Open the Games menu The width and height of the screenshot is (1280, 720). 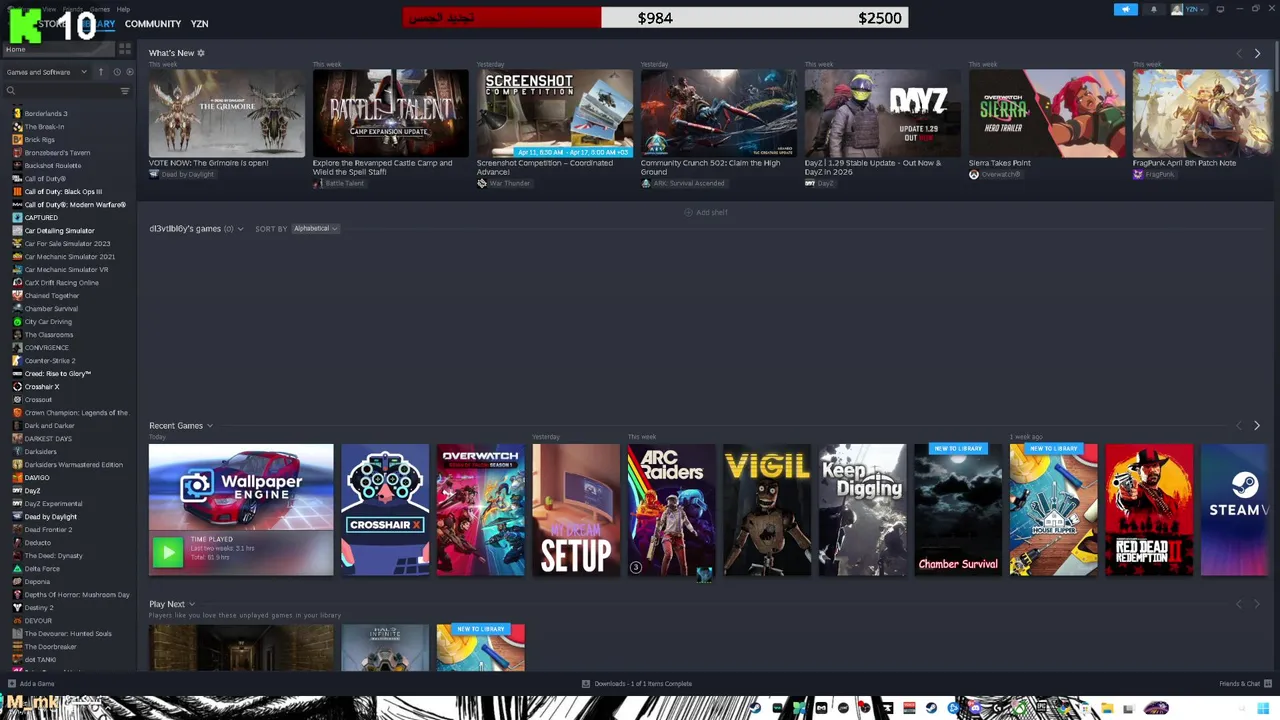point(100,9)
